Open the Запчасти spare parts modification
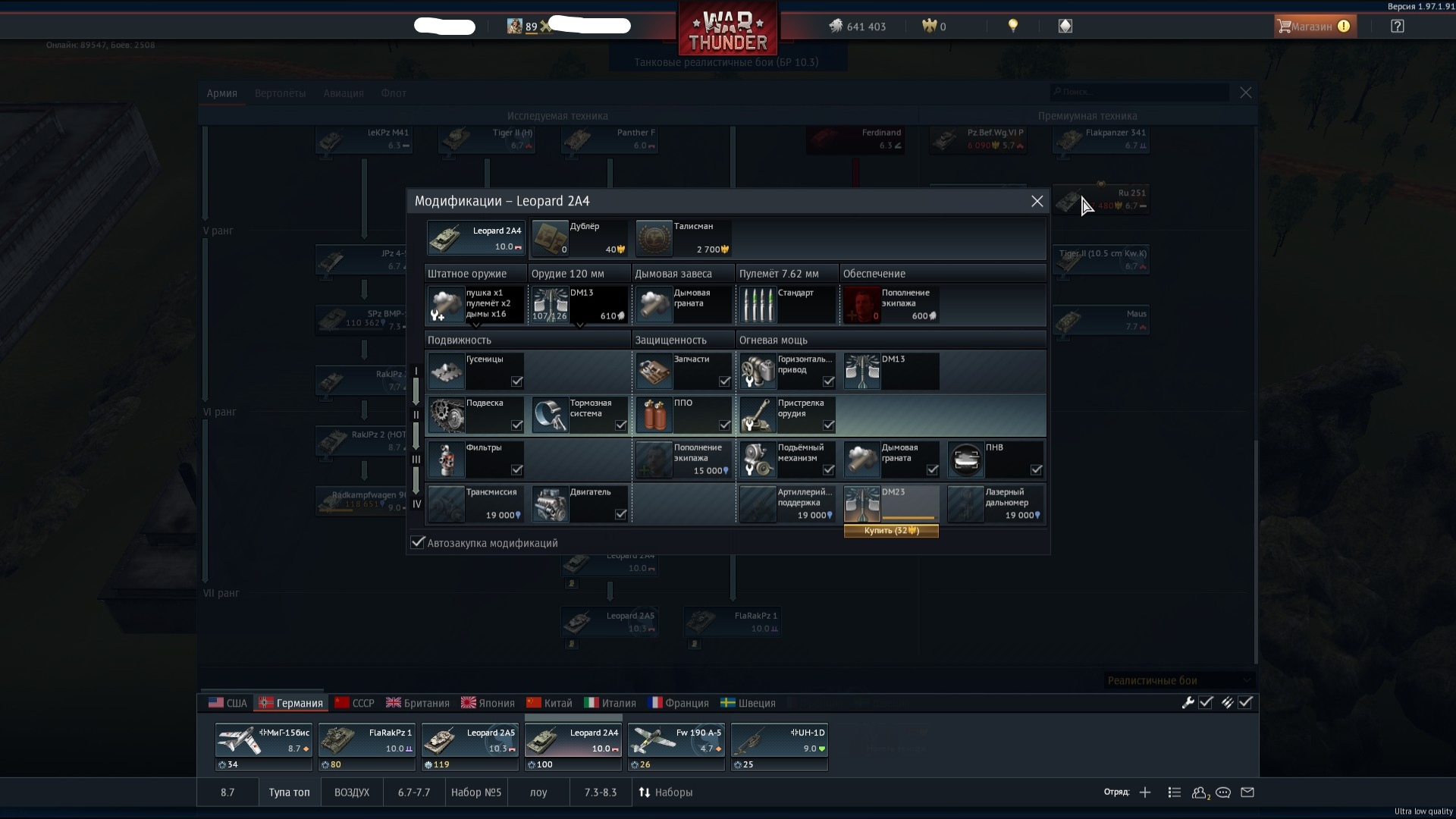This screenshot has height=819, width=1456. [x=683, y=371]
